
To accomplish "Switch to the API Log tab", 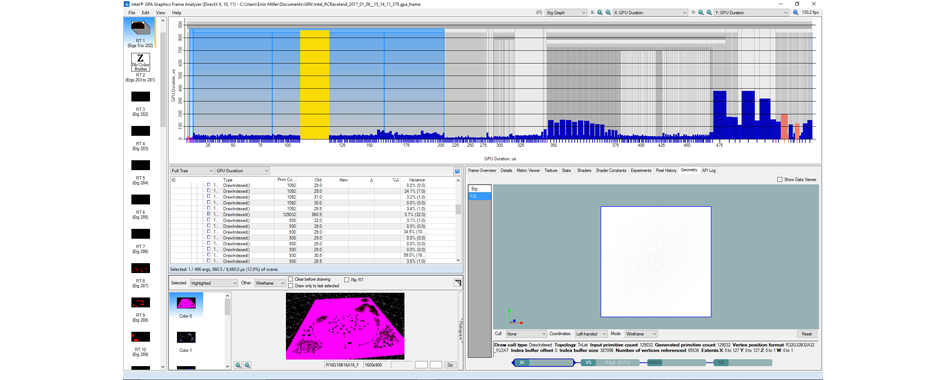I will 708,170.
